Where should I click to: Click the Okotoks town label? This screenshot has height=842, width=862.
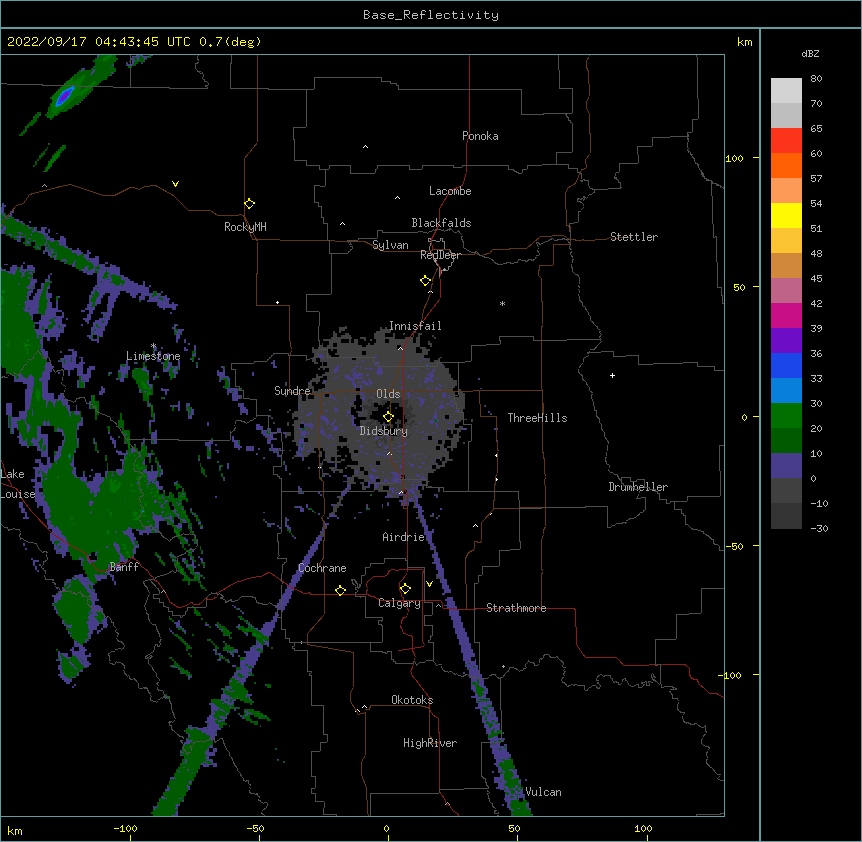coord(412,700)
